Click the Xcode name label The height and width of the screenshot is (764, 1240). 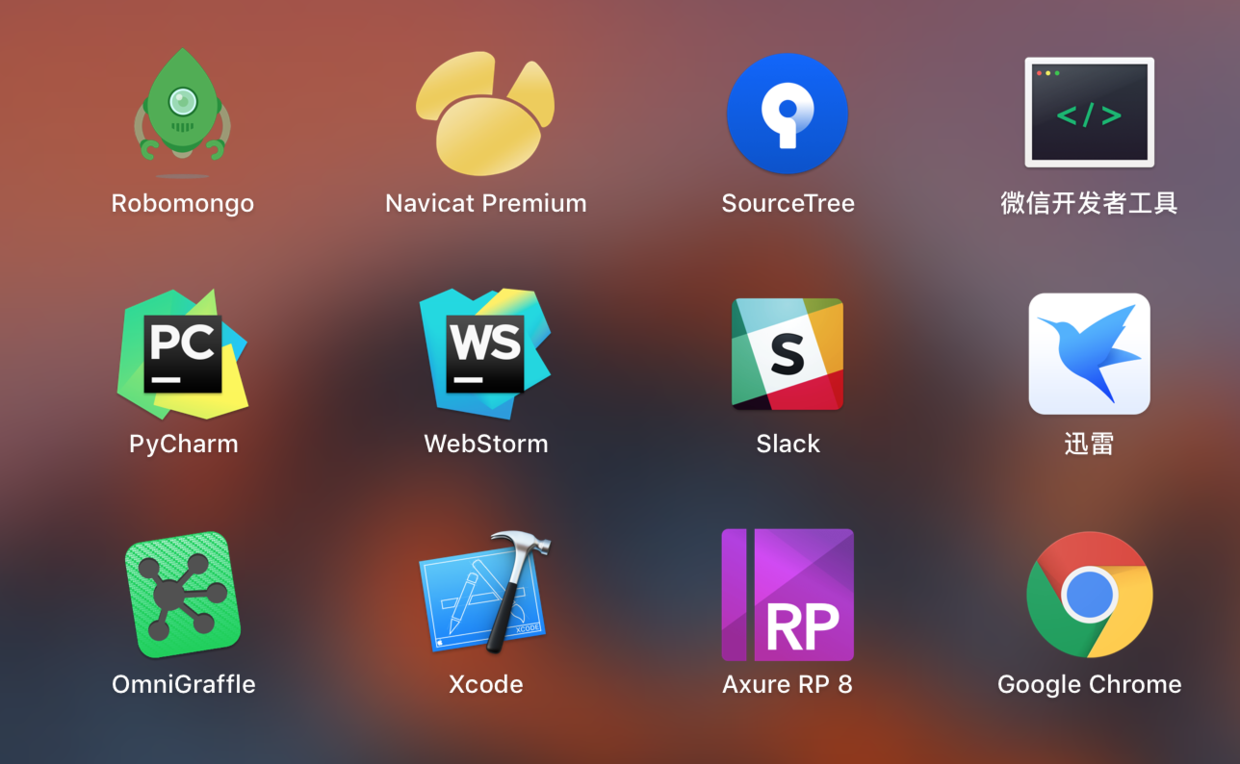click(486, 685)
